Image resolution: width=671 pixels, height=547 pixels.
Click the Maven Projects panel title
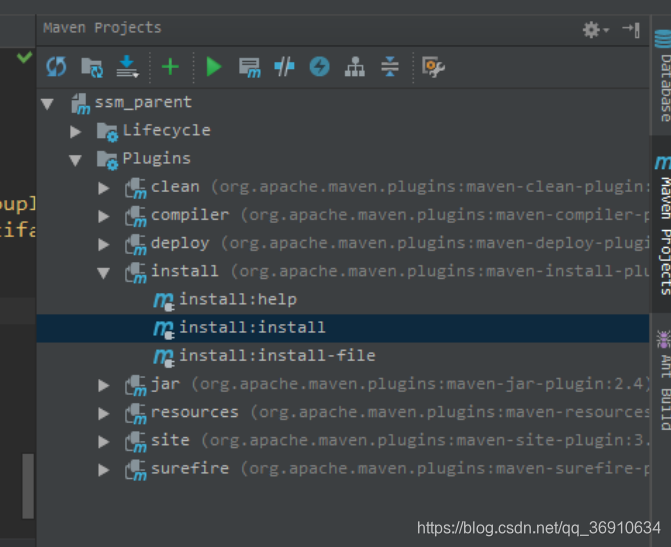[102, 28]
